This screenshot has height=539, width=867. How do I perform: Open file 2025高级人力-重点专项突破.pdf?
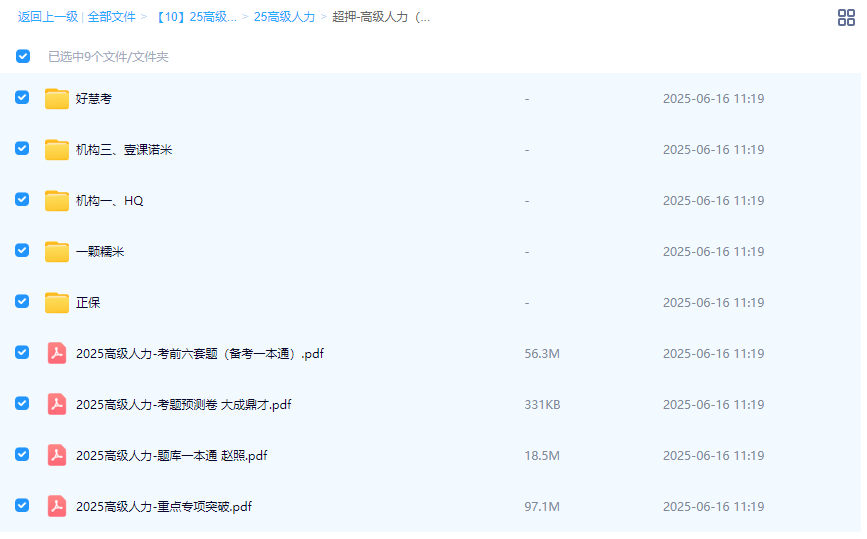point(164,506)
